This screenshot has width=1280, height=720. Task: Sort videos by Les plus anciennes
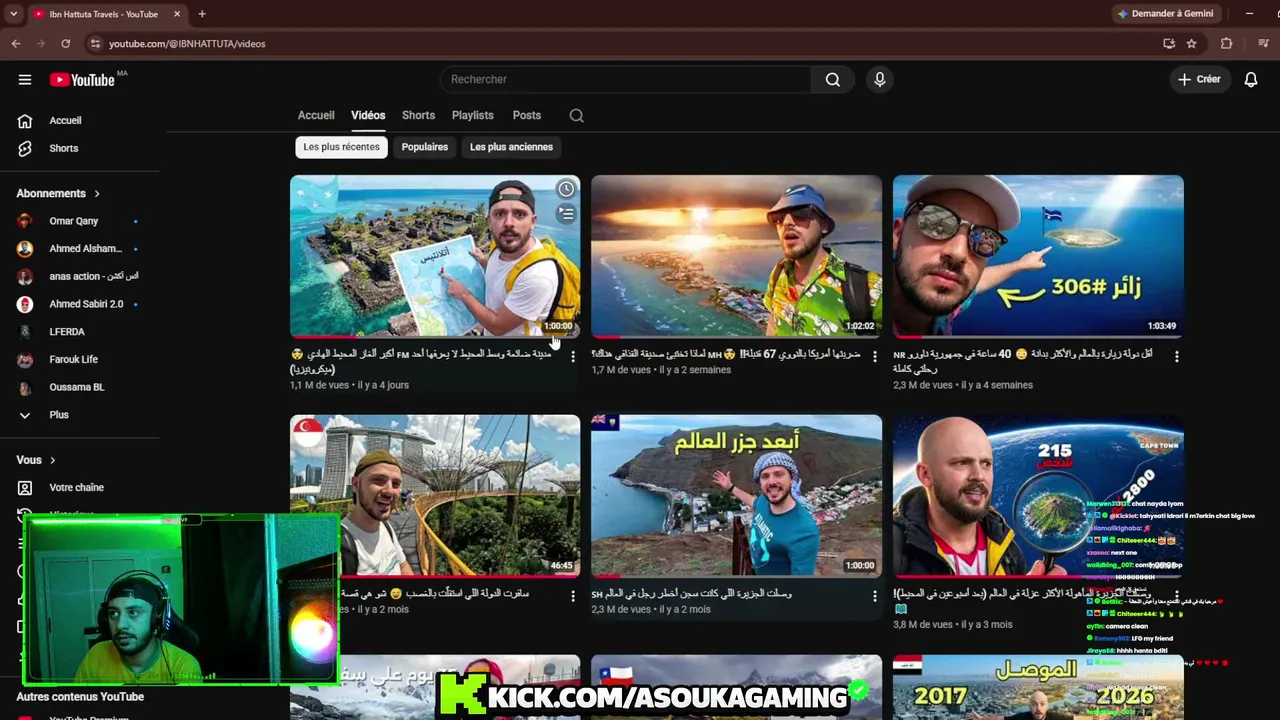(511, 147)
